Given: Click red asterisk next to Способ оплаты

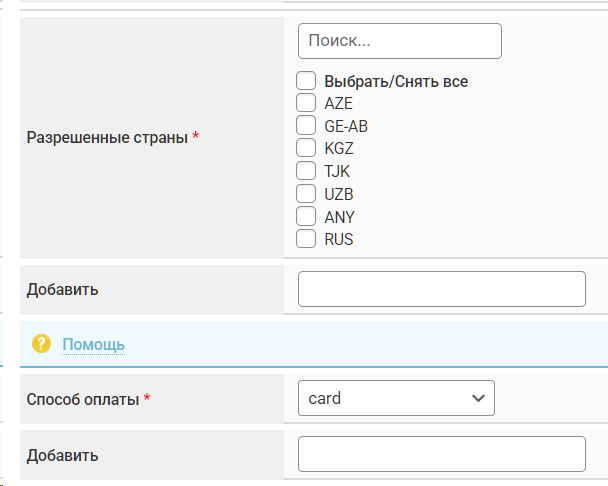Looking at the screenshot, I should (147, 397).
